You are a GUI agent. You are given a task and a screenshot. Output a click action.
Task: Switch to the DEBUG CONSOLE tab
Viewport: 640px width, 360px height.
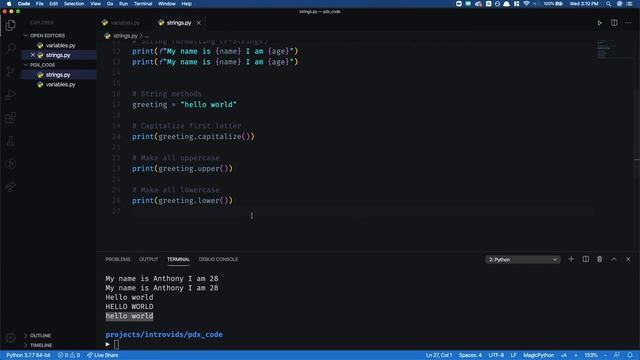[218, 260]
